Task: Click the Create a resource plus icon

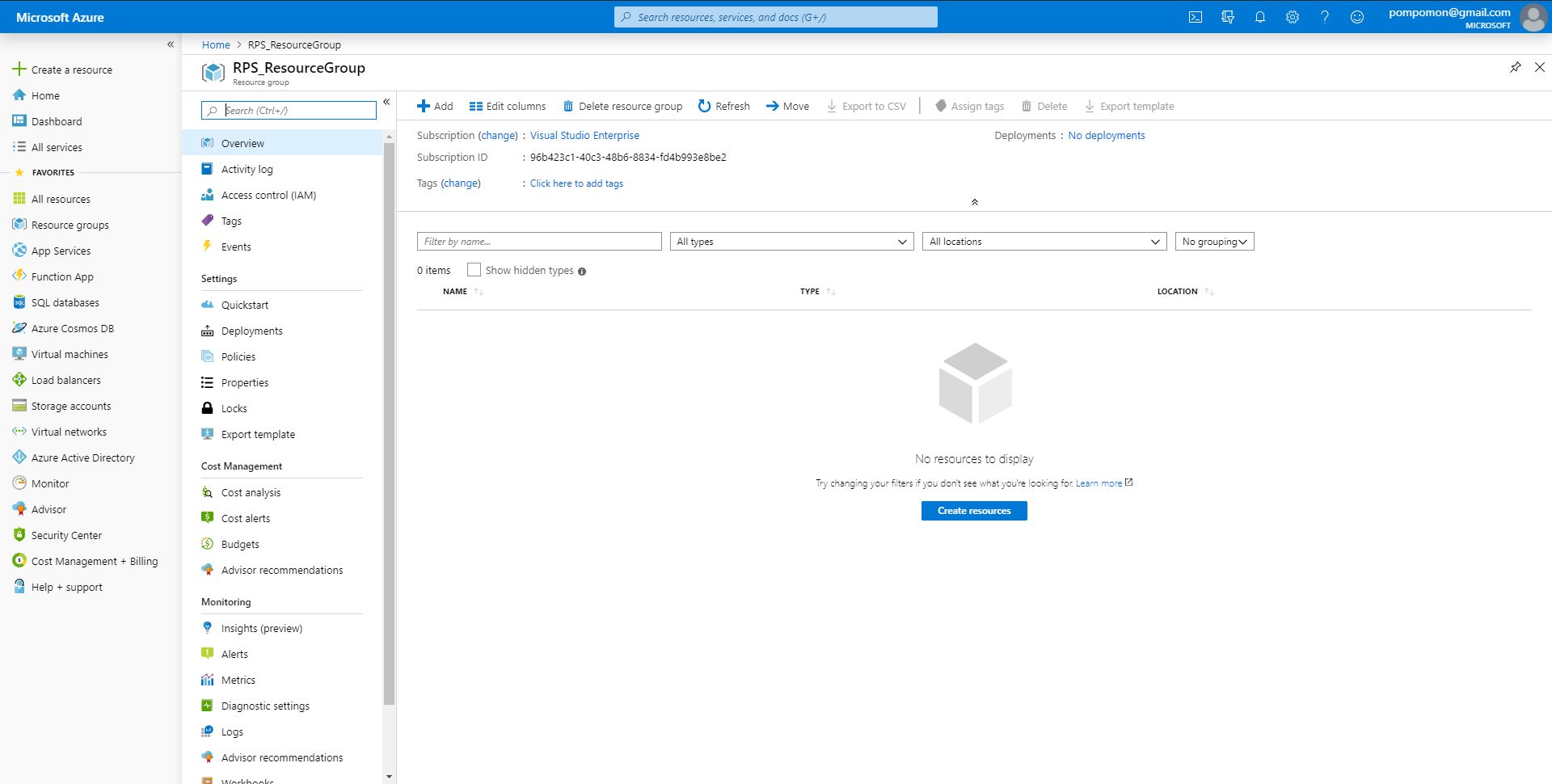Action: click(x=19, y=70)
